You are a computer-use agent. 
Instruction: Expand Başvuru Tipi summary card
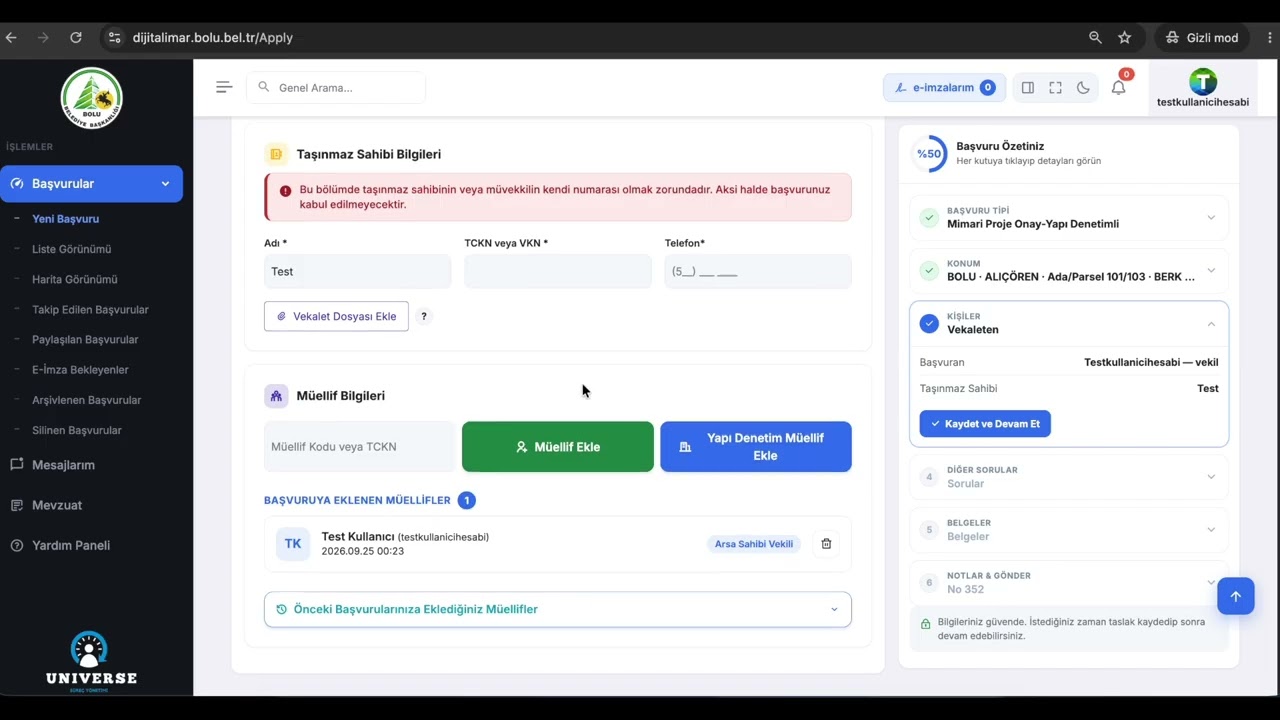click(1068, 218)
